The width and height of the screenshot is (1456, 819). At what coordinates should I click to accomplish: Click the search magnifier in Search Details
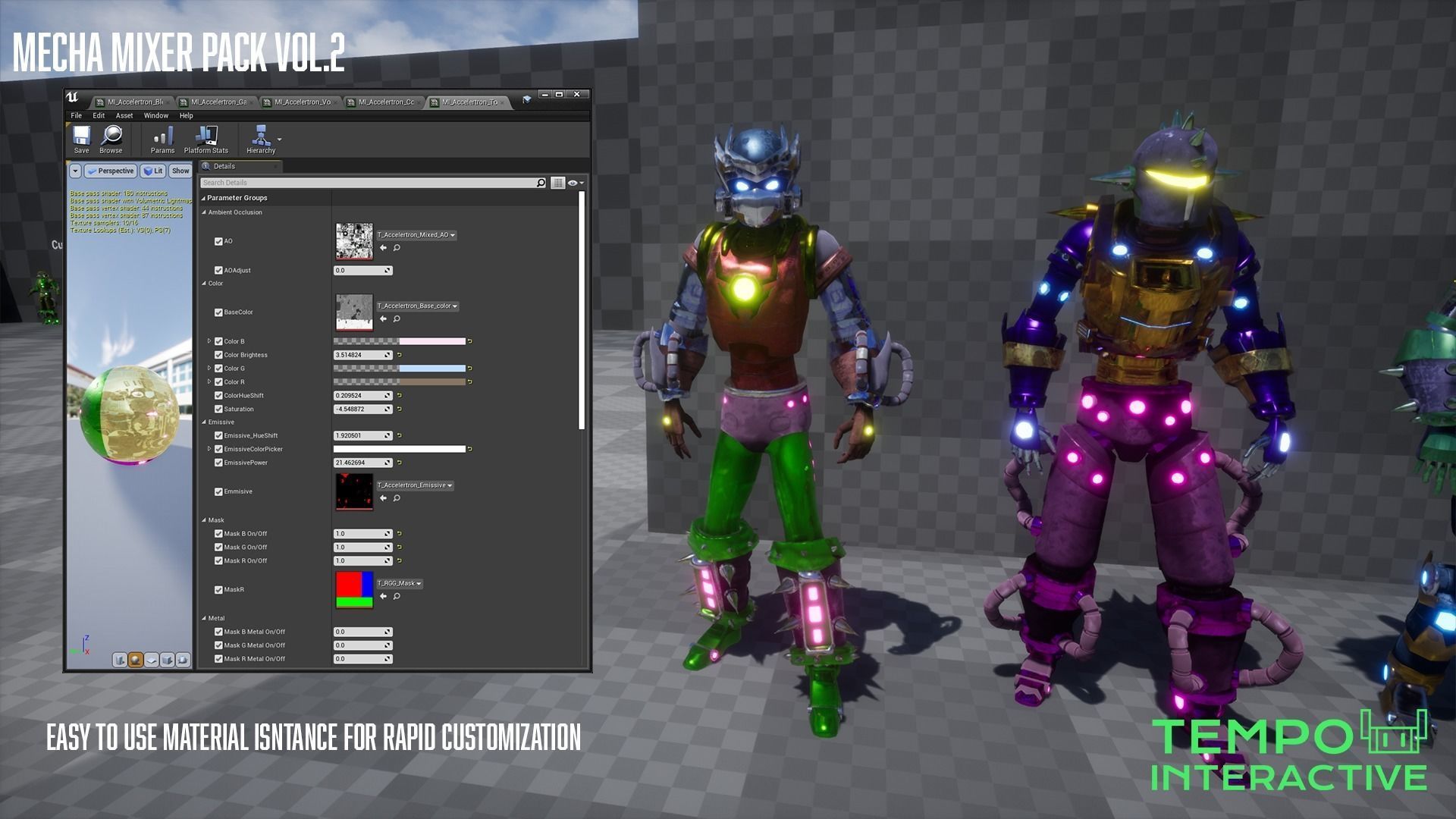click(541, 183)
